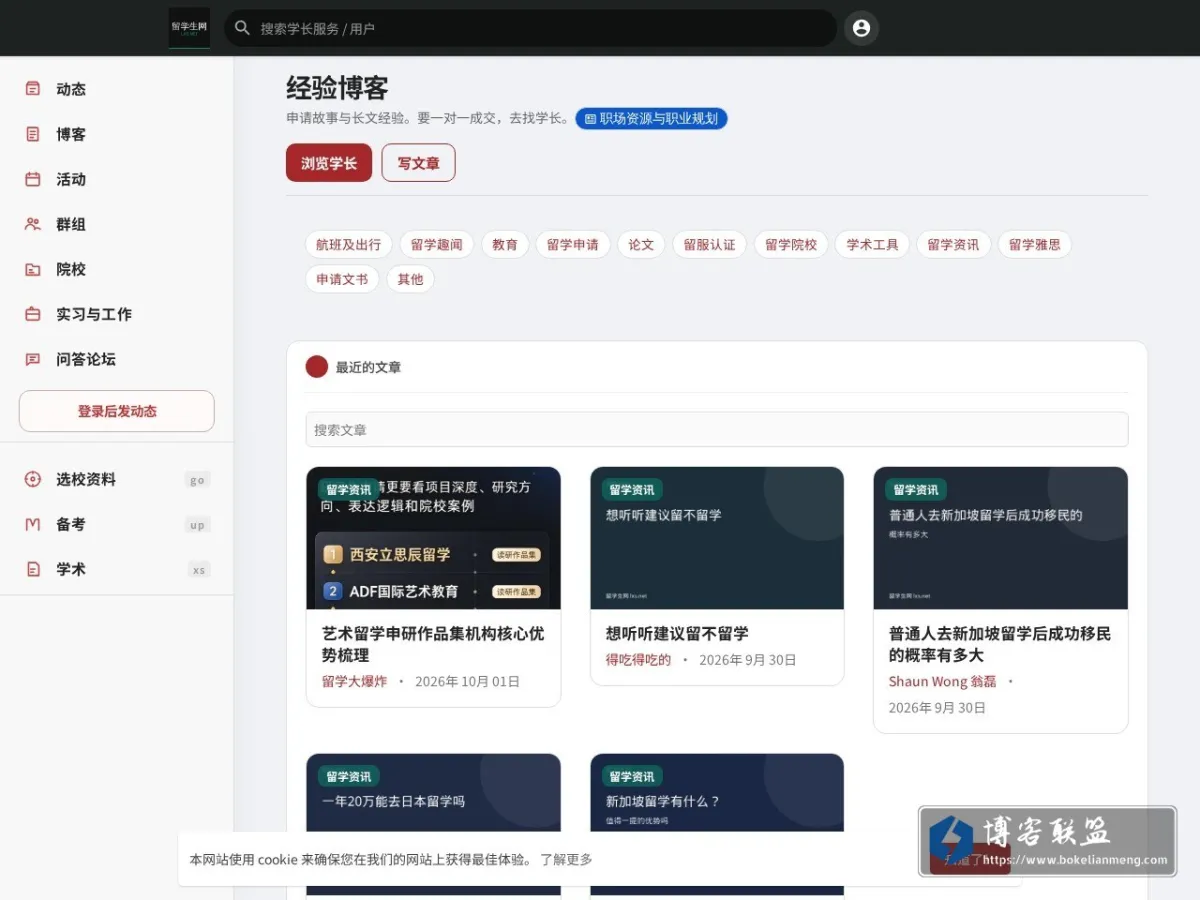Image resolution: width=1200 pixels, height=900 pixels.
Task: Click the up badge beside 备考
Action: (197, 525)
